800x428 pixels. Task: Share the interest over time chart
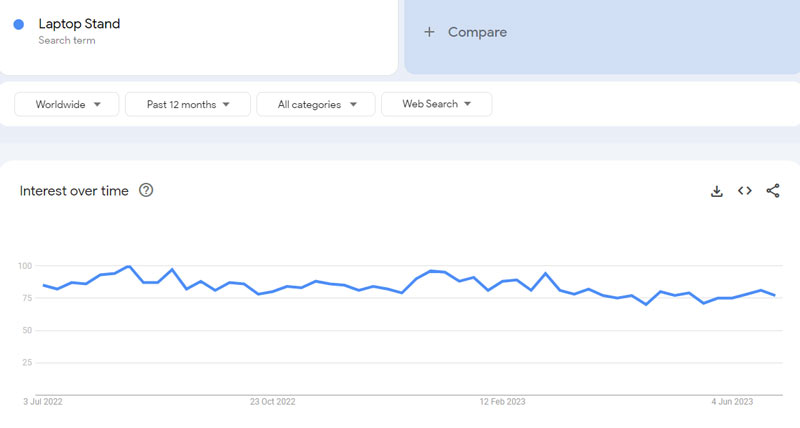(773, 191)
